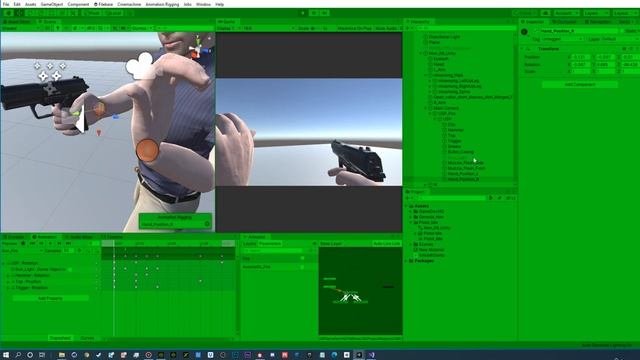640x360 pixels.
Task: Open the Gizmos dropdown in Scene view
Action: click(x=142, y=28)
